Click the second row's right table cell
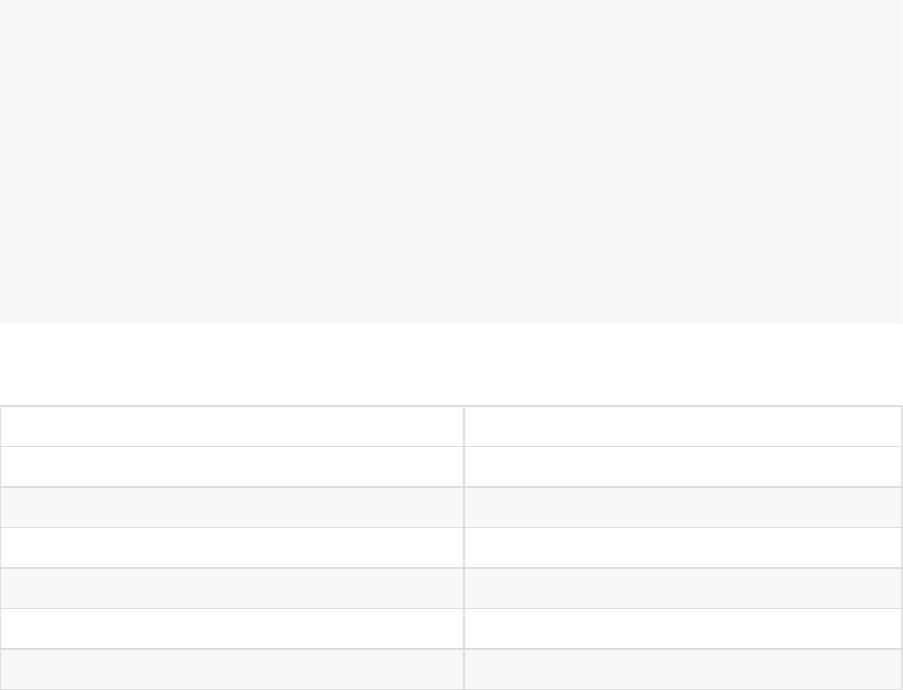 pyautogui.click(x=683, y=466)
